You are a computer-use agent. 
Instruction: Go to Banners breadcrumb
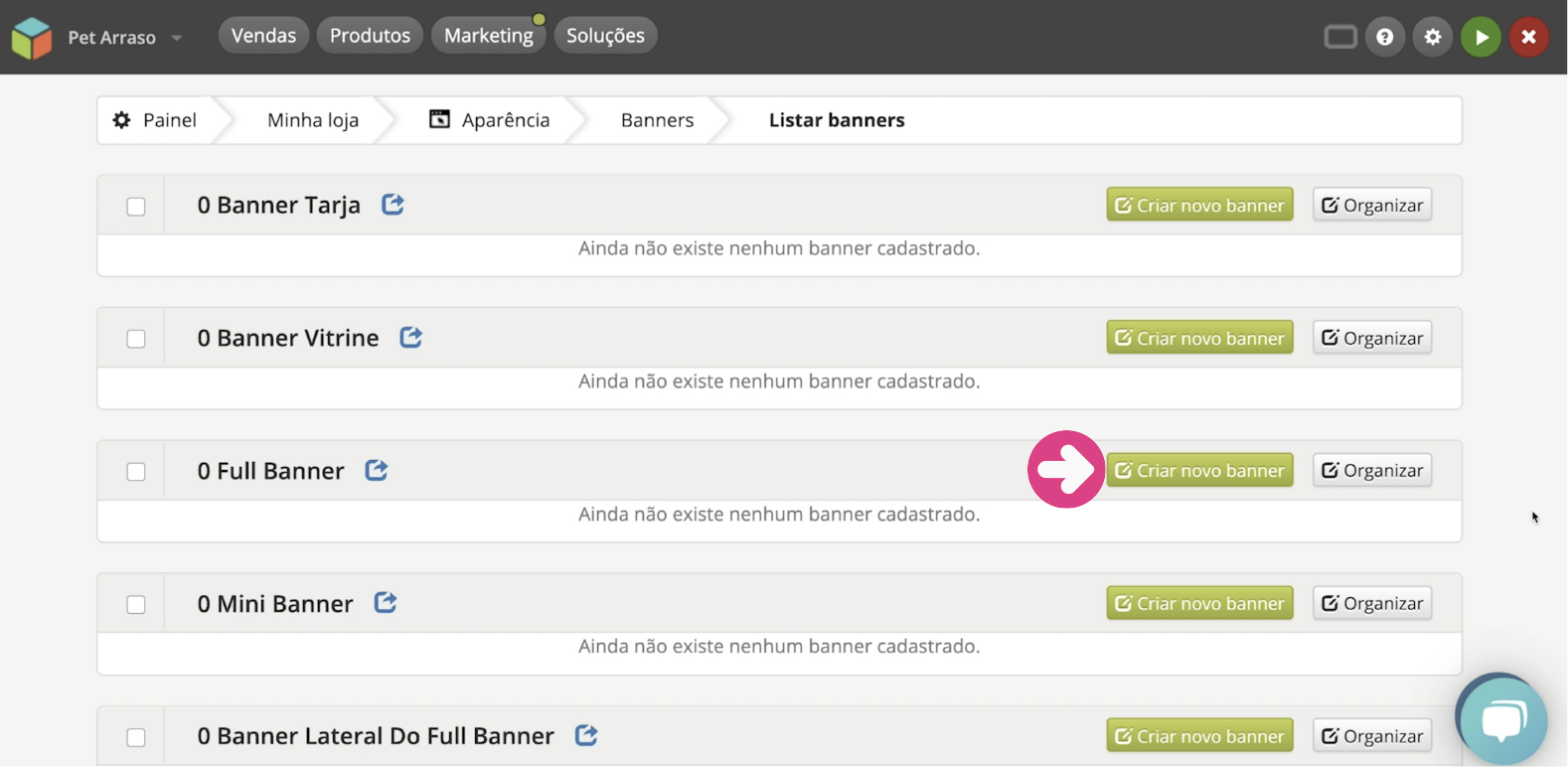657,120
